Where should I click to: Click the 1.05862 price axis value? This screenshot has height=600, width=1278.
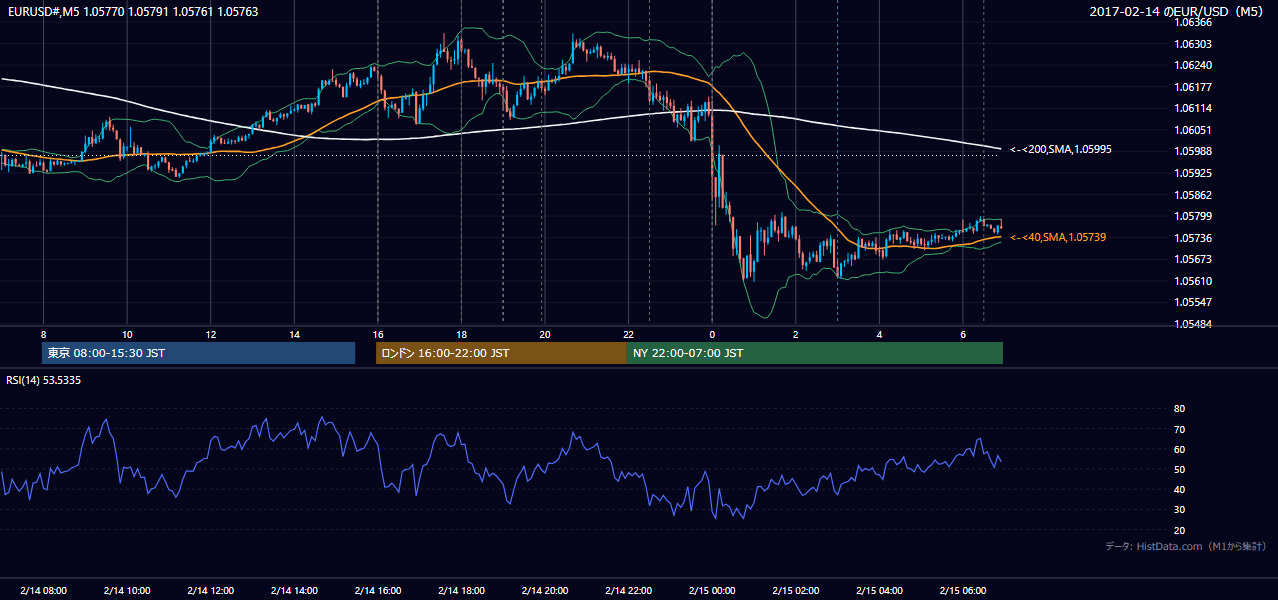click(1193, 195)
